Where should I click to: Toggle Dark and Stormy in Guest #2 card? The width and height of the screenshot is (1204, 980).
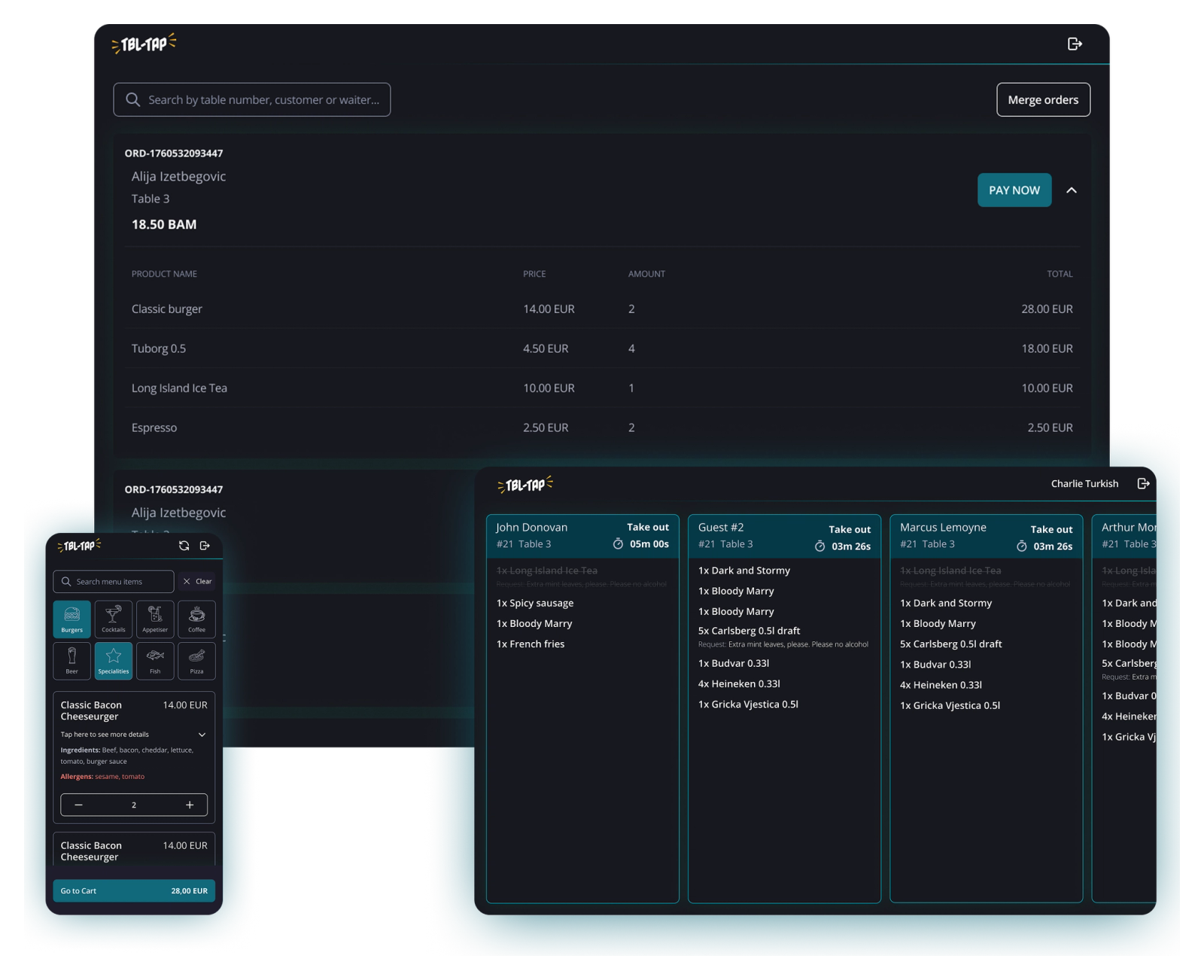pos(744,571)
